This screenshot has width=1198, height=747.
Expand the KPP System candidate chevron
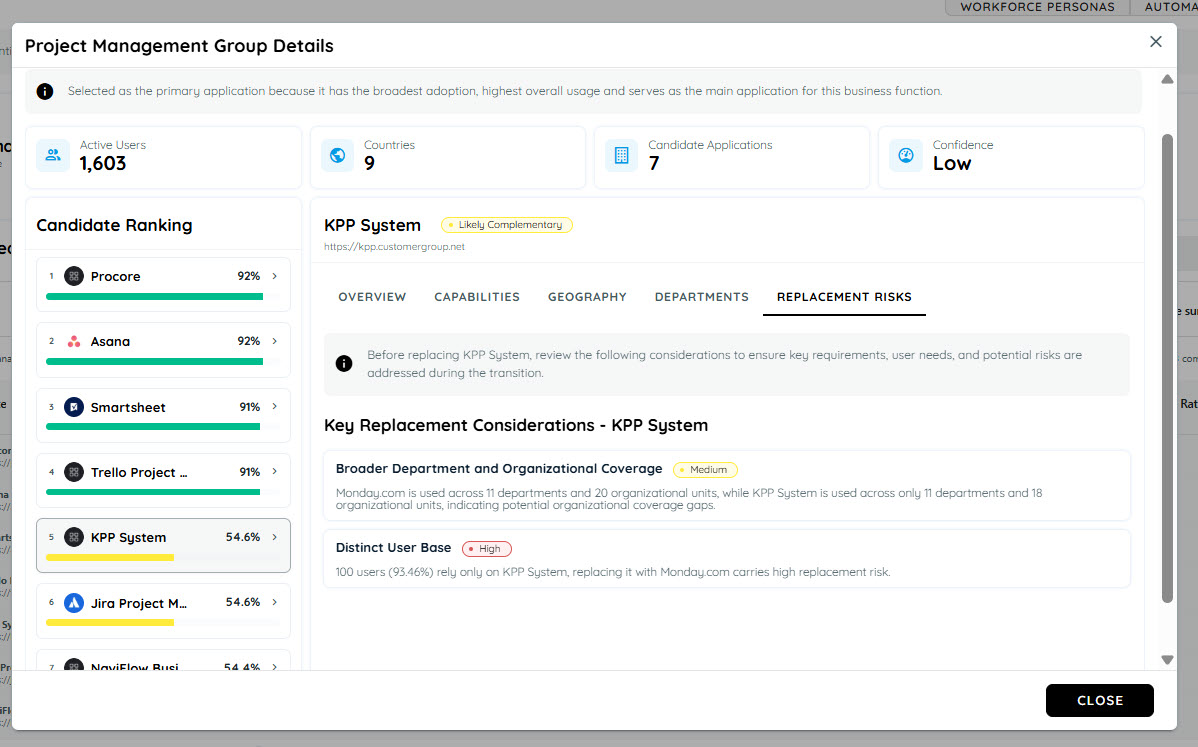(275, 537)
